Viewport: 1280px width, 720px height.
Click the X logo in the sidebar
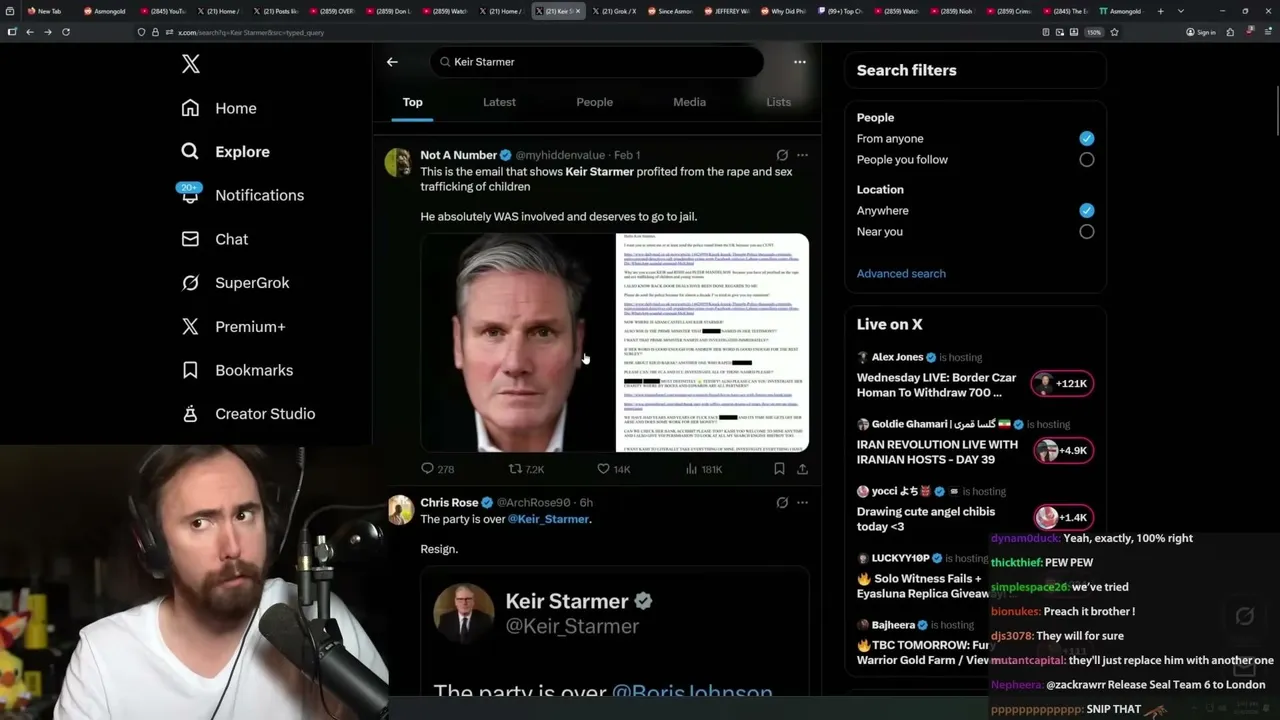191,64
